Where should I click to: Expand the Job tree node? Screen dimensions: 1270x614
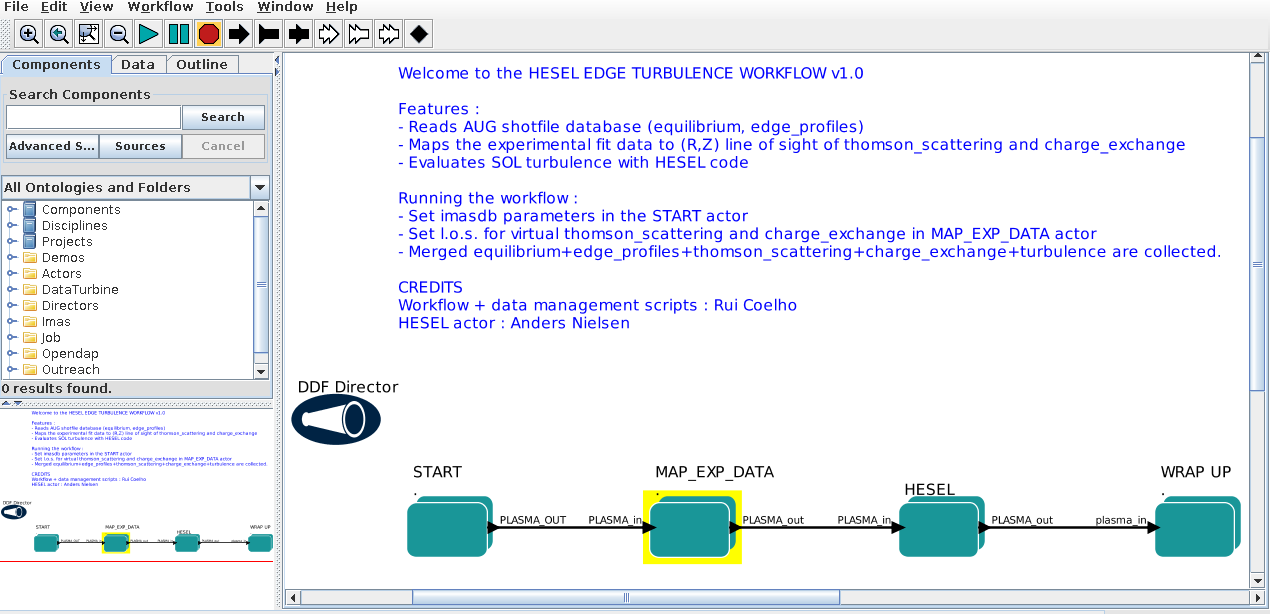pos(11,338)
